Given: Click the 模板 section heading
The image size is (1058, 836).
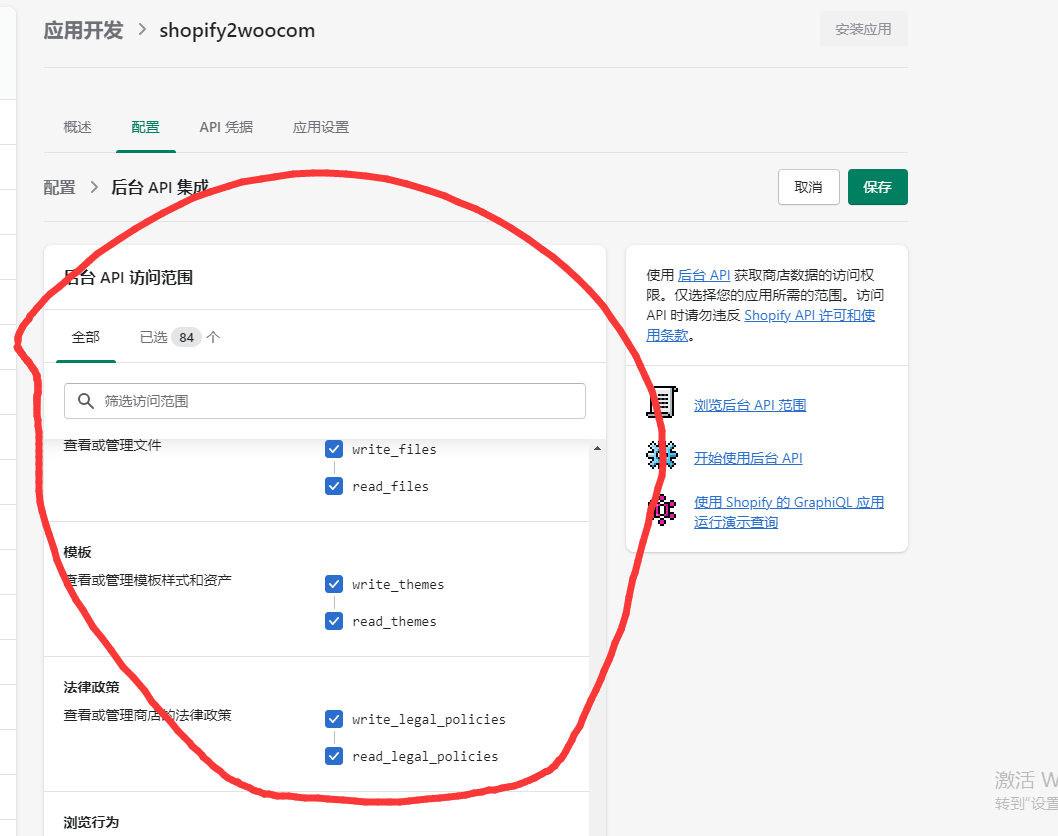Looking at the screenshot, I should point(78,552).
